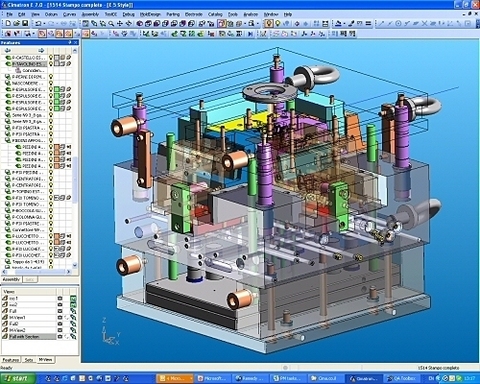Toggle light bulb visibility for first tree item

51,57
